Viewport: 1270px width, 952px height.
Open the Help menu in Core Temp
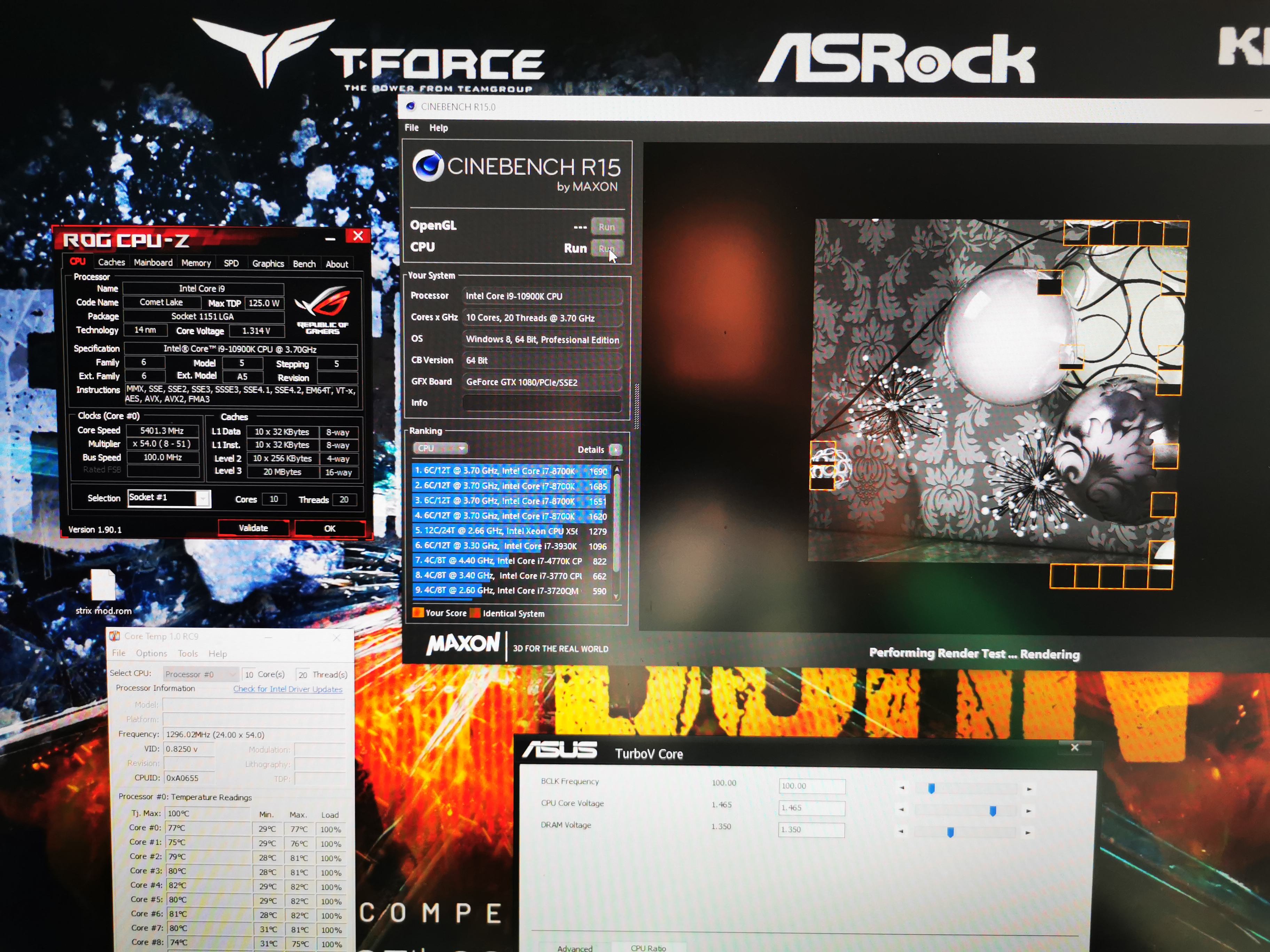[218, 653]
